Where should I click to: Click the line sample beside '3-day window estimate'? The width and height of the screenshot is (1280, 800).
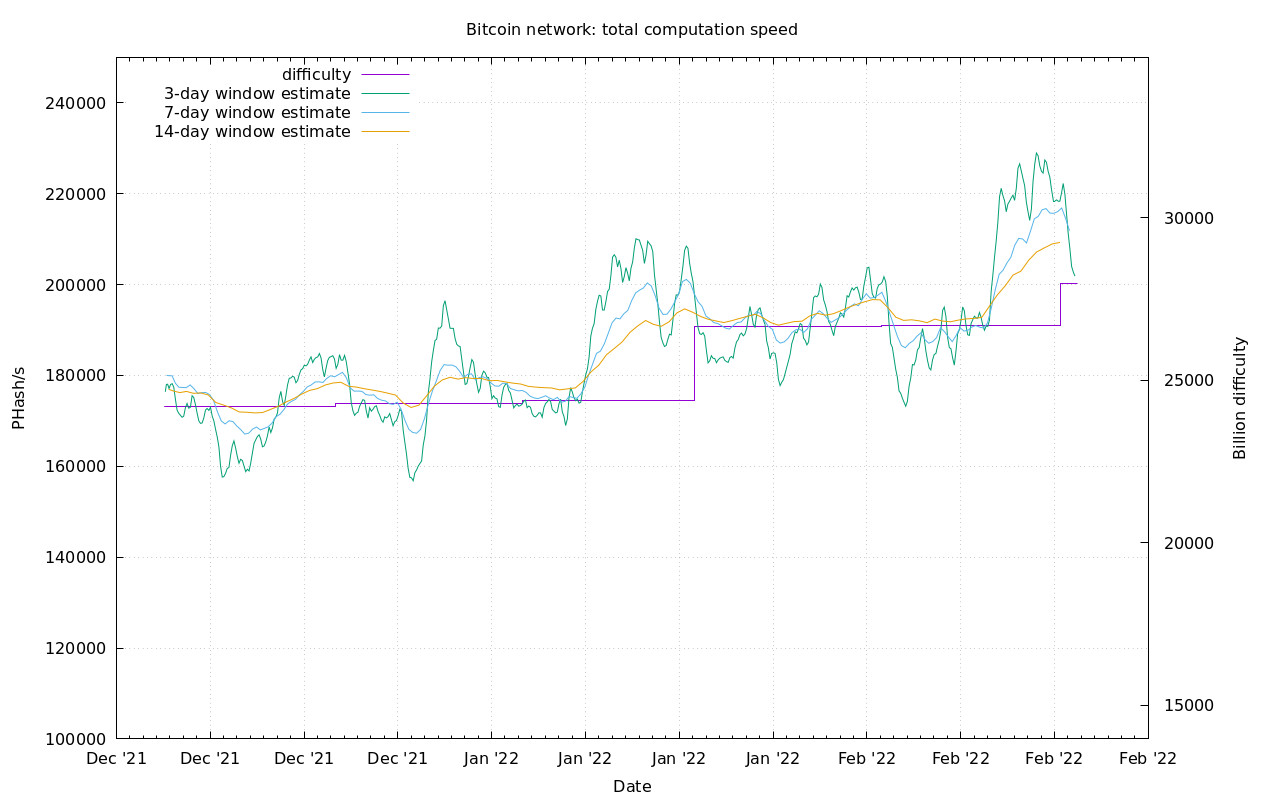(385, 94)
